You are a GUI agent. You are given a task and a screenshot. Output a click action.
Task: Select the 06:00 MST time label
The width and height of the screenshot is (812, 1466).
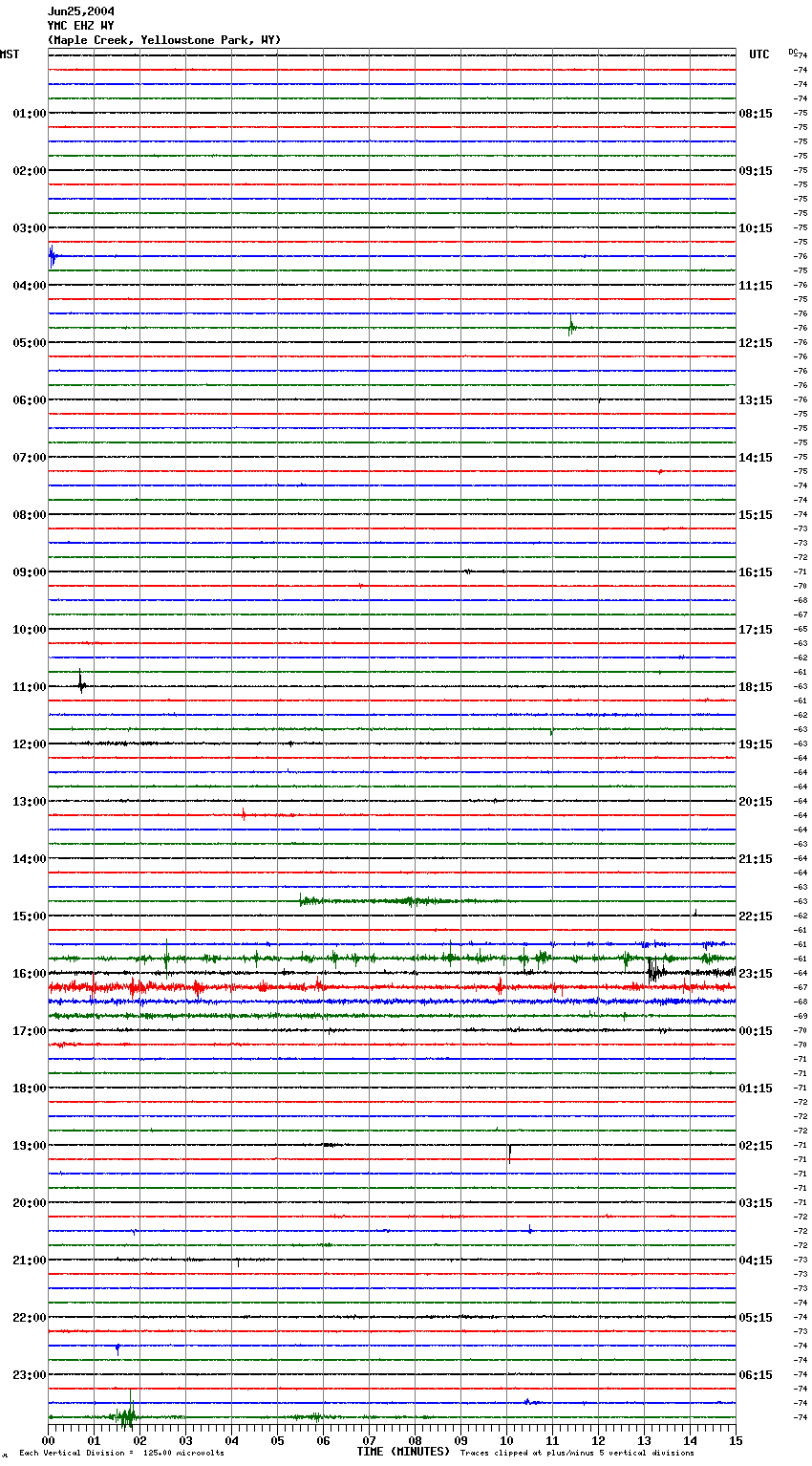(x=30, y=400)
